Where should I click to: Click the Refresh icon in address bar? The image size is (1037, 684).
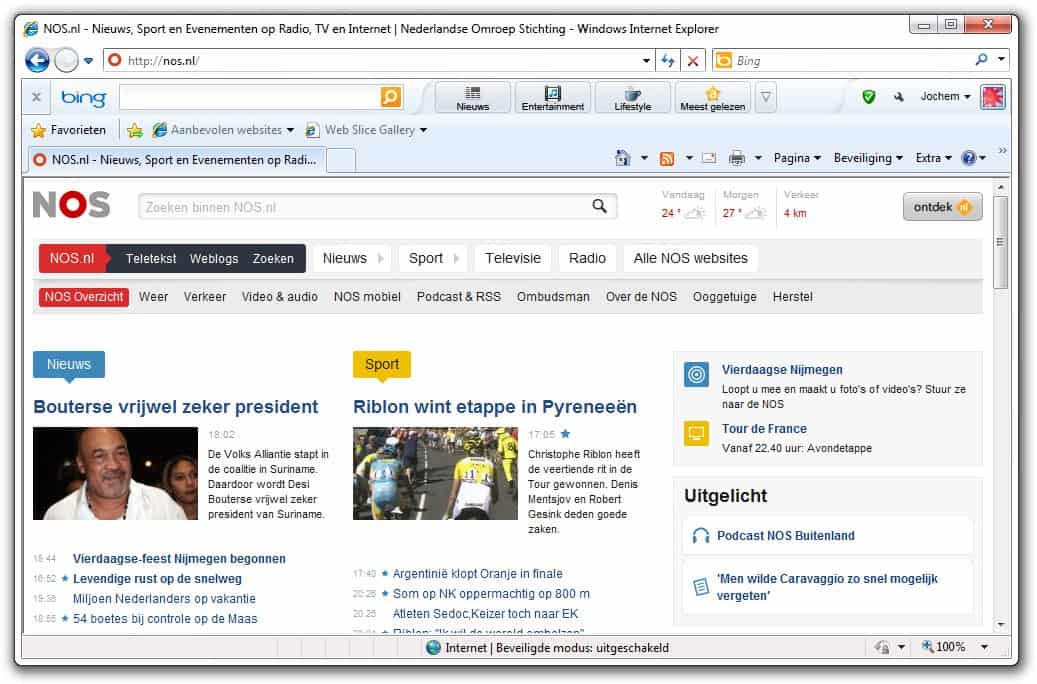668,61
